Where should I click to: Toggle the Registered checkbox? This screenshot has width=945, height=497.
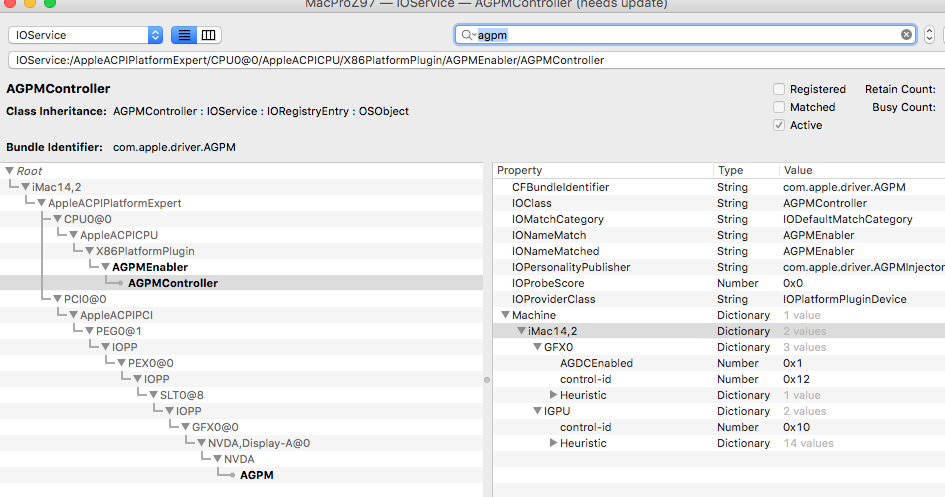(x=779, y=89)
